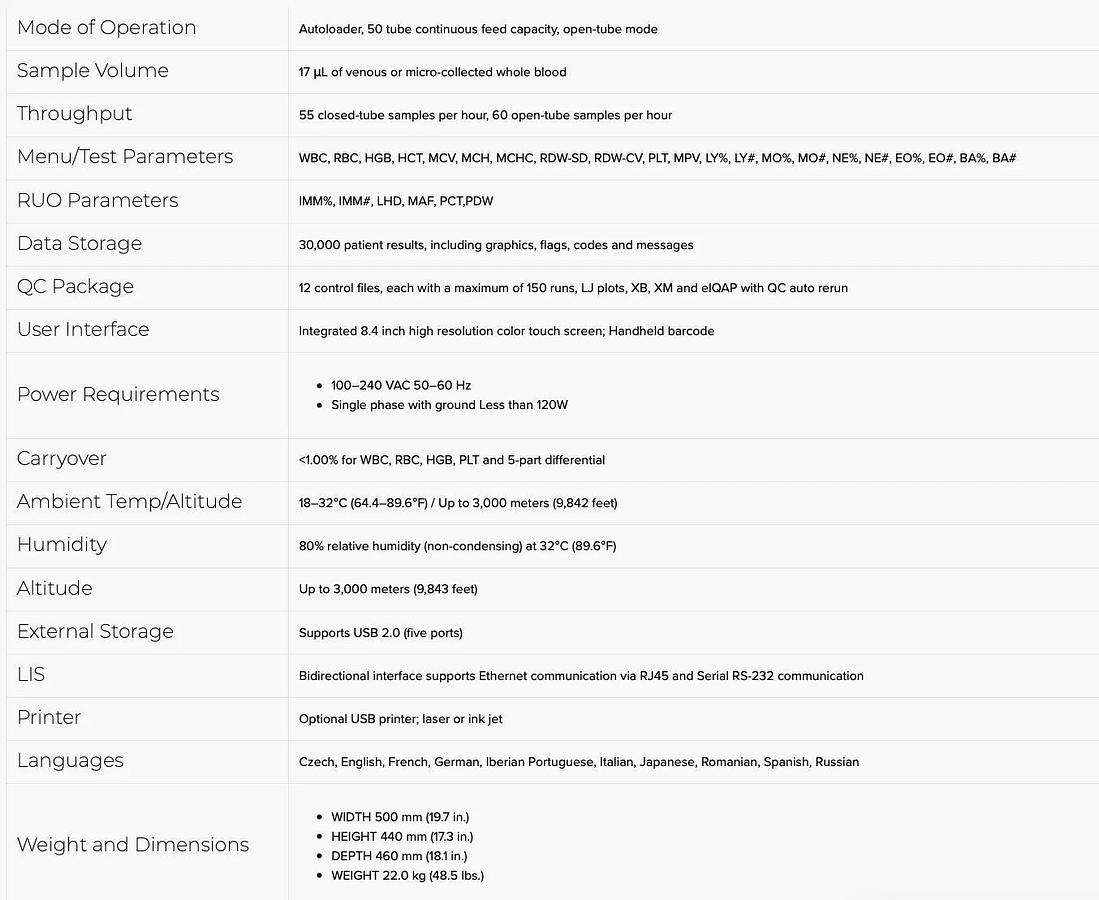Click the External Storage row label

[95, 632]
